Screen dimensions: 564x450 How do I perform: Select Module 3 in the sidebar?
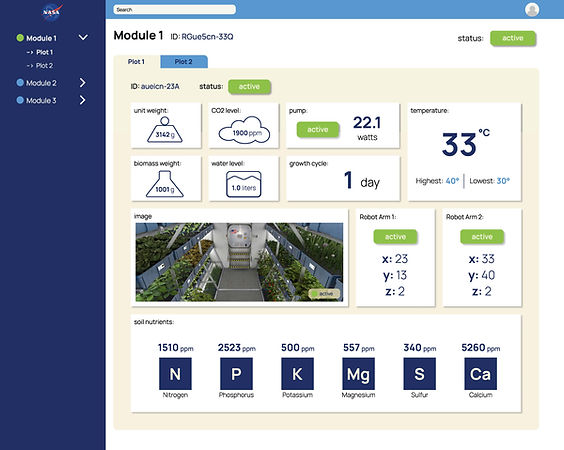click(41, 100)
